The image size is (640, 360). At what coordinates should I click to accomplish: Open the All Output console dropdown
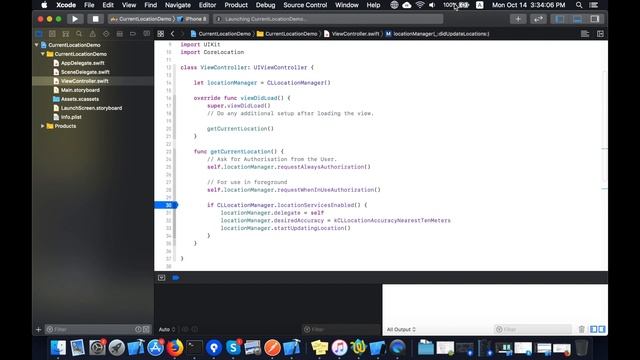pyautogui.click(x=401, y=329)
